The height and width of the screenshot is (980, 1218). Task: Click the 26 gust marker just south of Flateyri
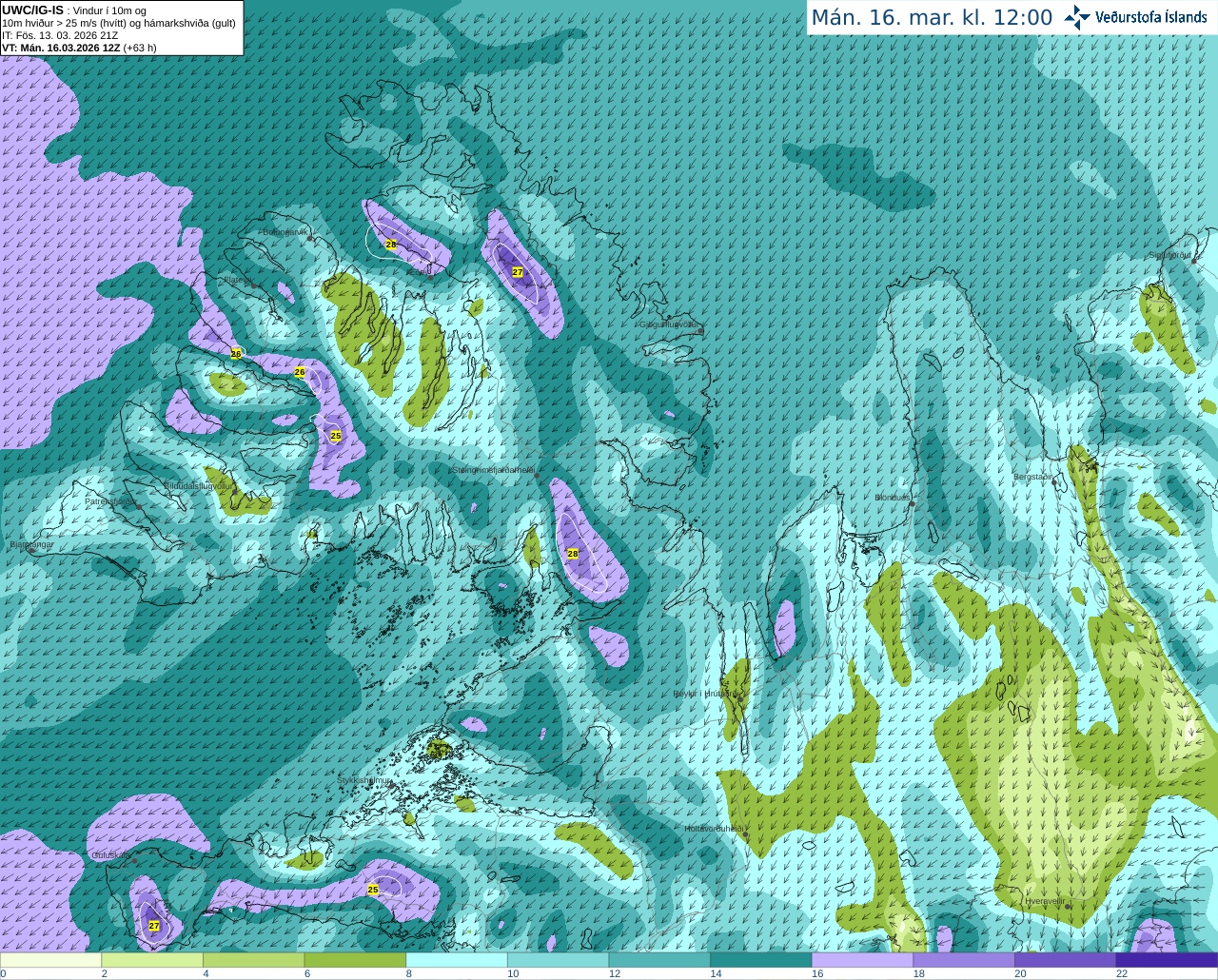click(x=236, y=354)
